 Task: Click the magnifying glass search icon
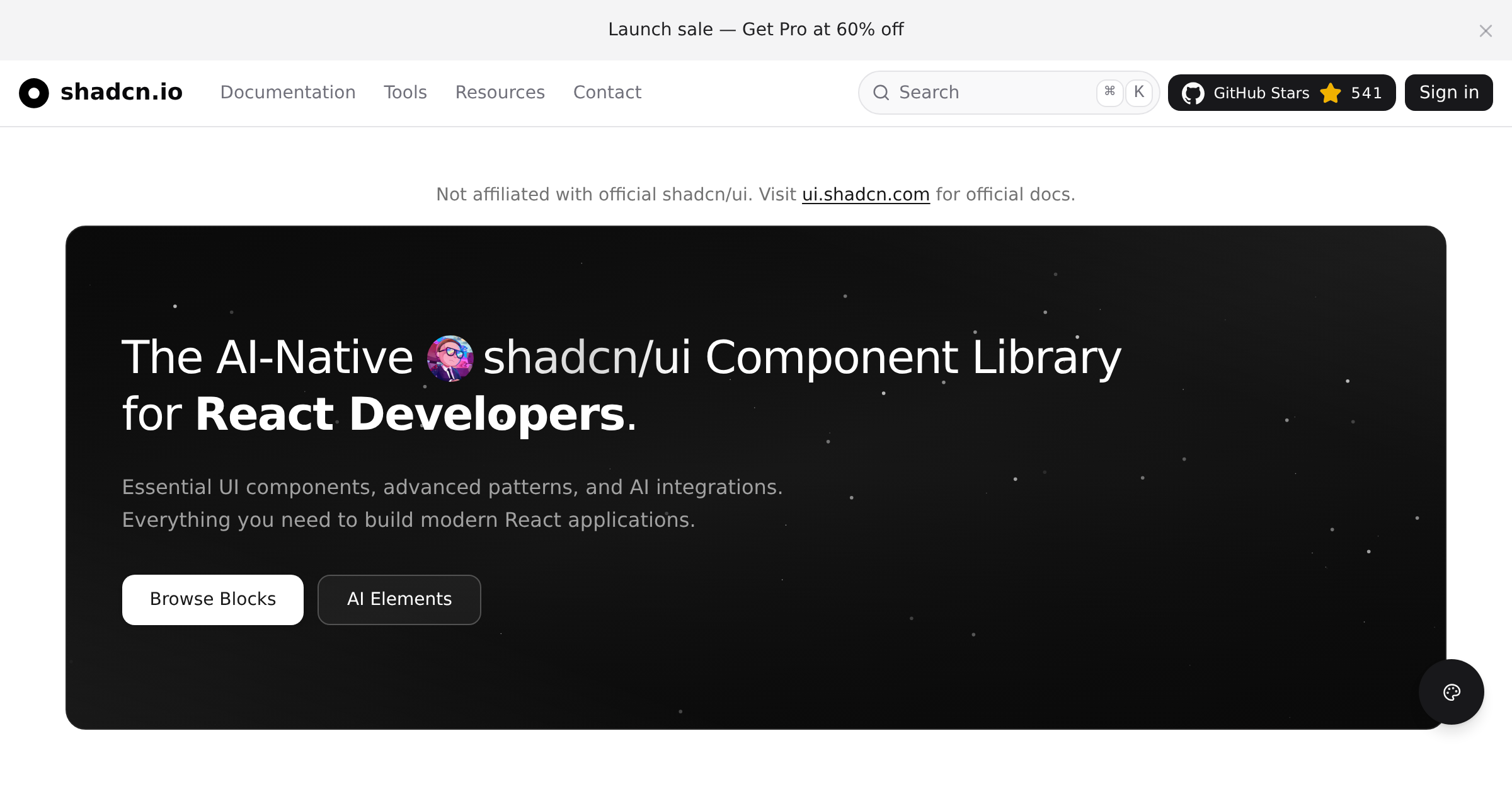[x=881, y=93]
